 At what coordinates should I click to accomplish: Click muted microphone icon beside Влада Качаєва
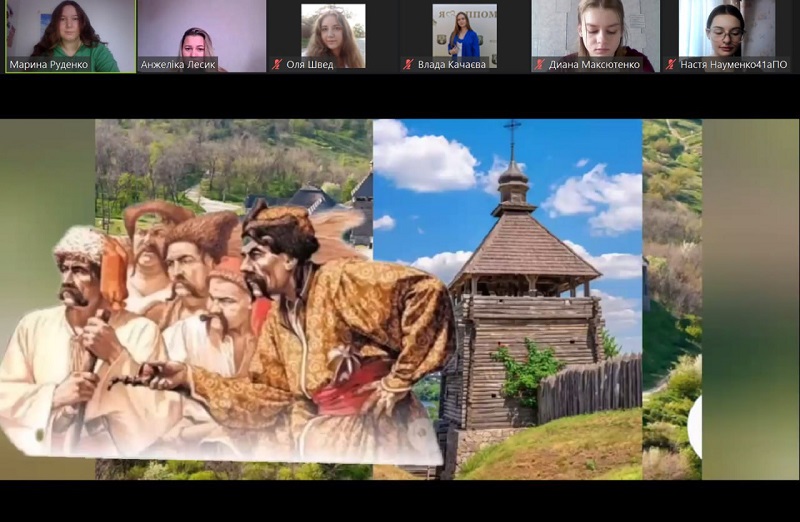tap(408, 64)
